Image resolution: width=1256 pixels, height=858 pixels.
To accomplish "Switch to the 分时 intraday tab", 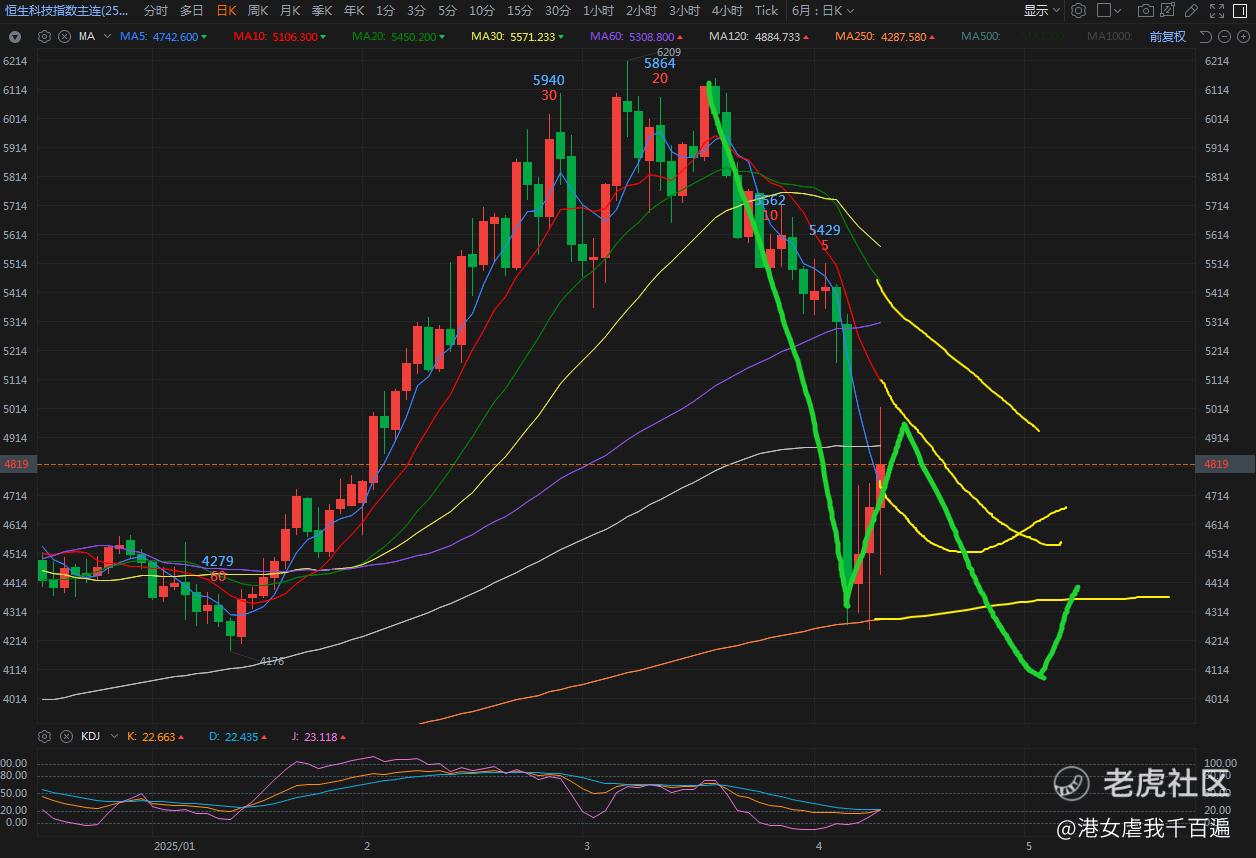I will 156,11.
